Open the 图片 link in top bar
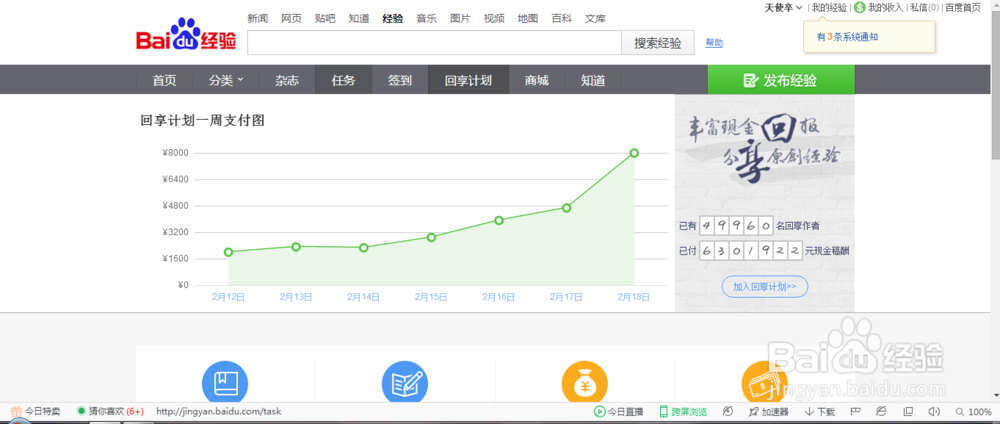This screenshot has width=1000, height=424. point(460,18)
